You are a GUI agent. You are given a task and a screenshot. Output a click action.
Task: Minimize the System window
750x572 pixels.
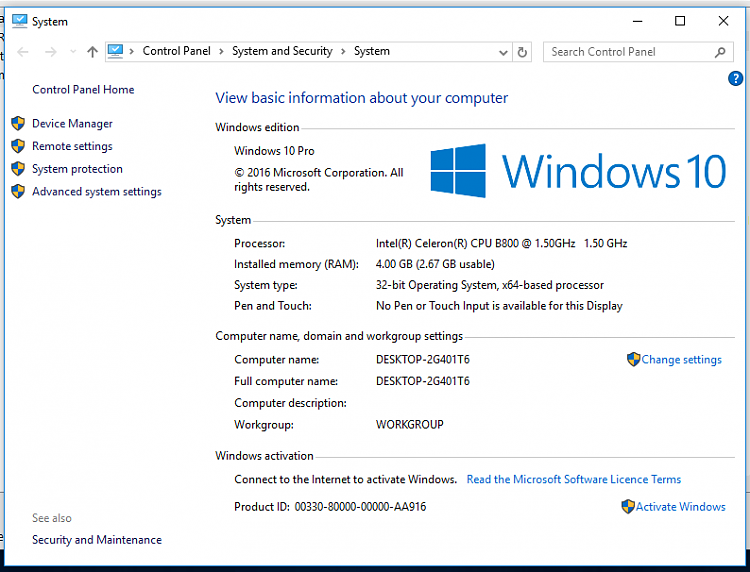point(637,21)
